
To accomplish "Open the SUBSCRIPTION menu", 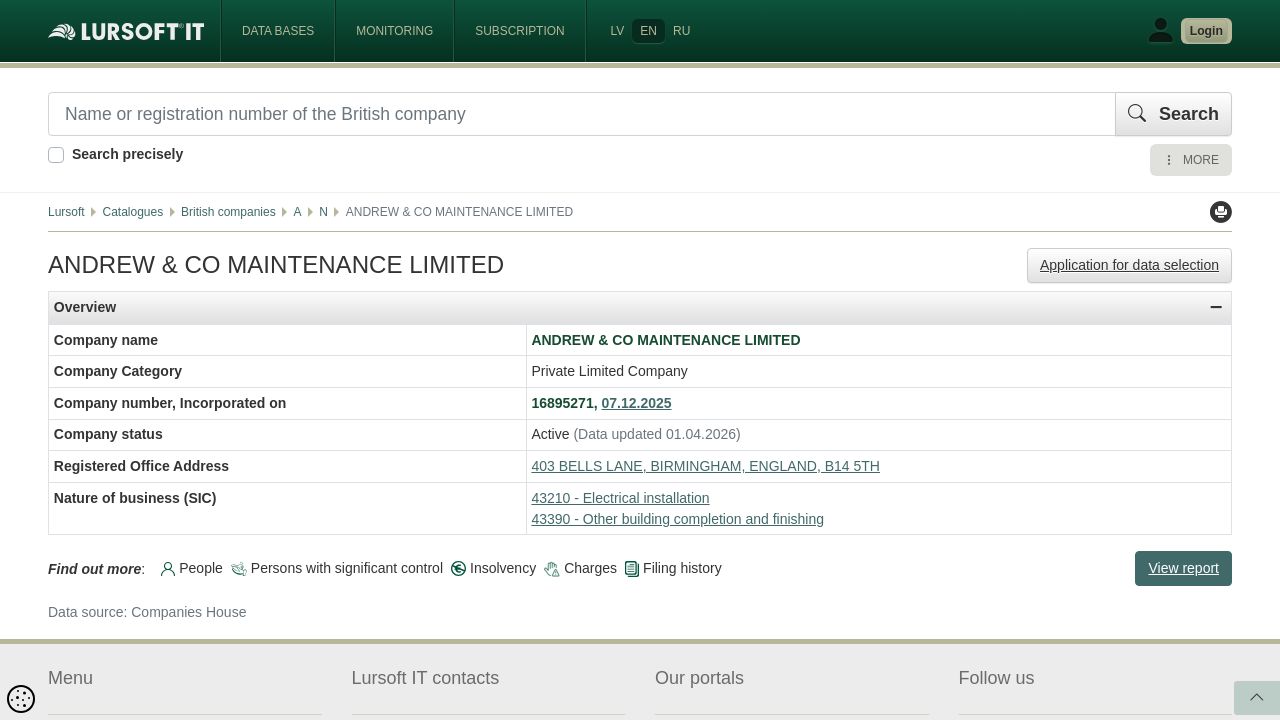I will (x=520, y=31).
